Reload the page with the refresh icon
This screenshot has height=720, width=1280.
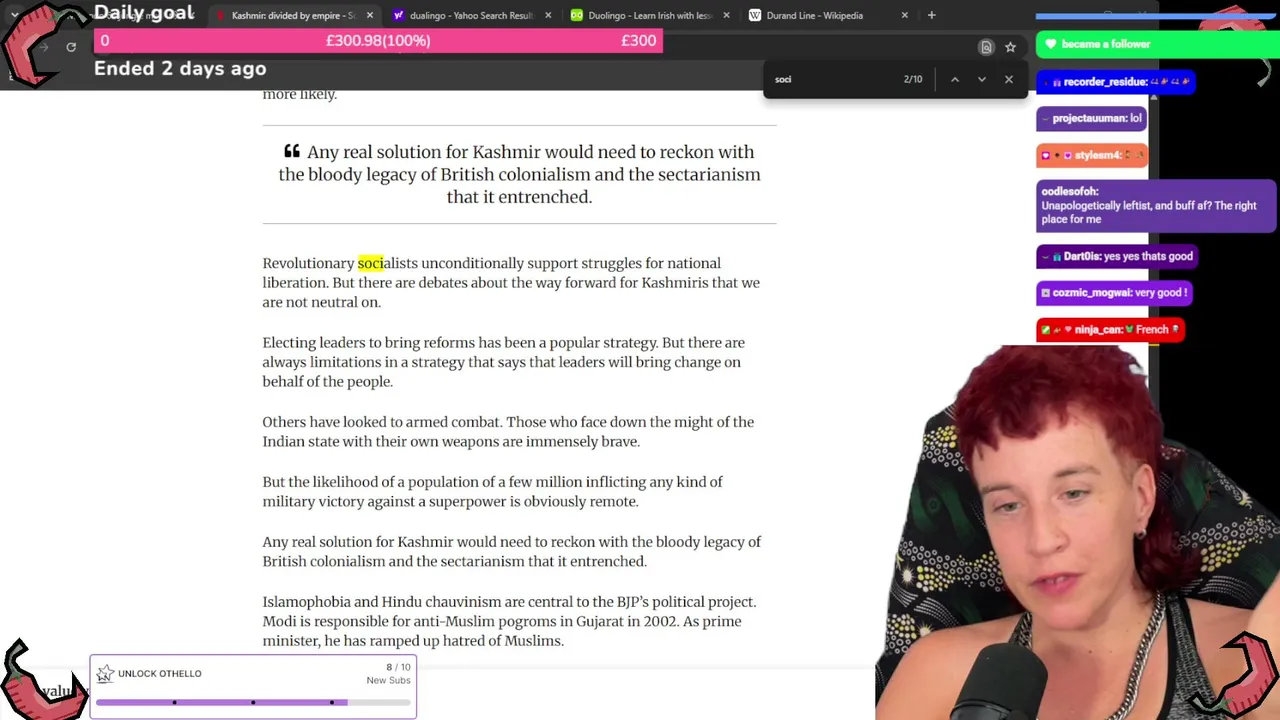71,47
